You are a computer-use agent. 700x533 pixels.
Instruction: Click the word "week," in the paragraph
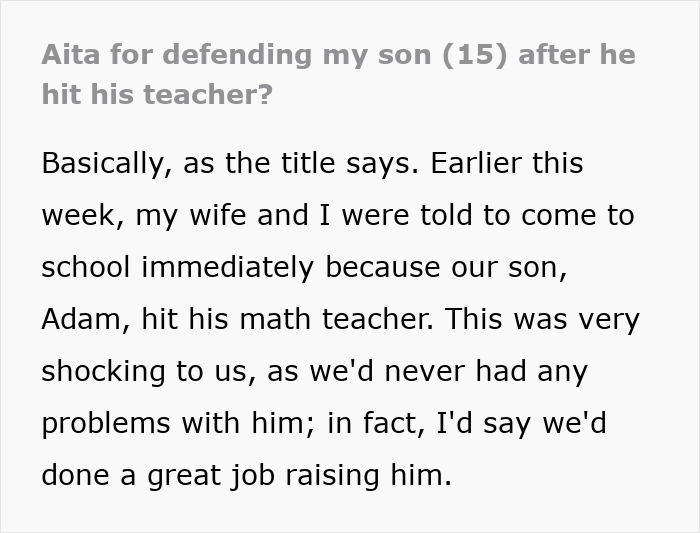click(x=83, y=216)
